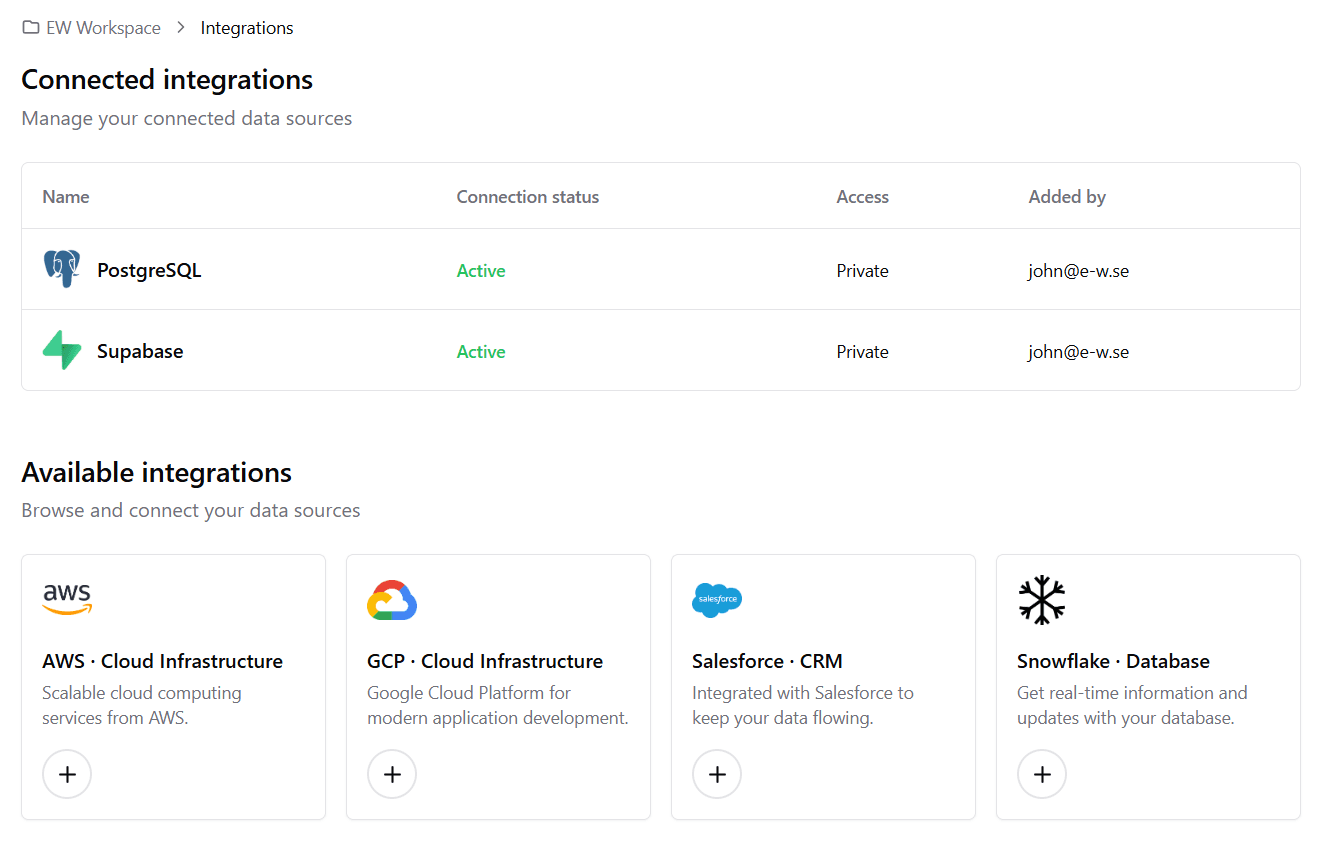Click the Snowflake logo icon
1332x847 pixels.
[x=1042, y=600]
